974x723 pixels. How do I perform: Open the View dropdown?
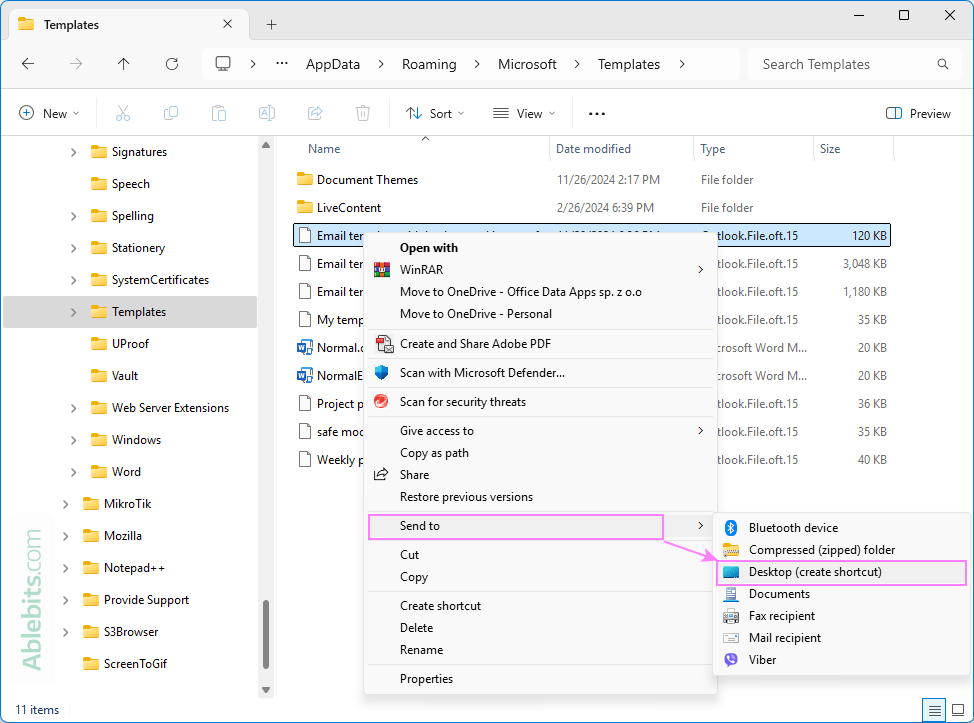[524, 114]
